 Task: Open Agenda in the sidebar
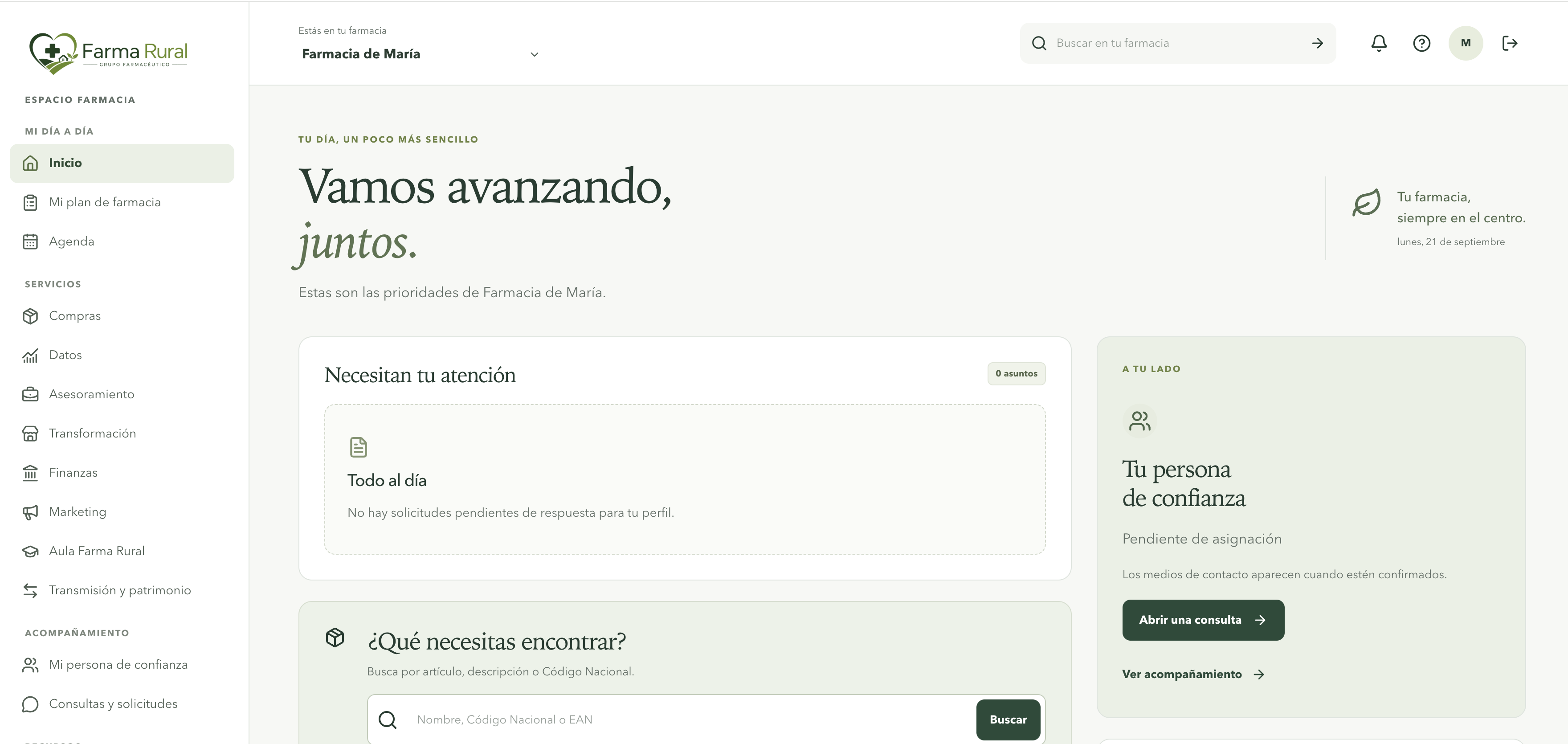click(x=122, y=242)
